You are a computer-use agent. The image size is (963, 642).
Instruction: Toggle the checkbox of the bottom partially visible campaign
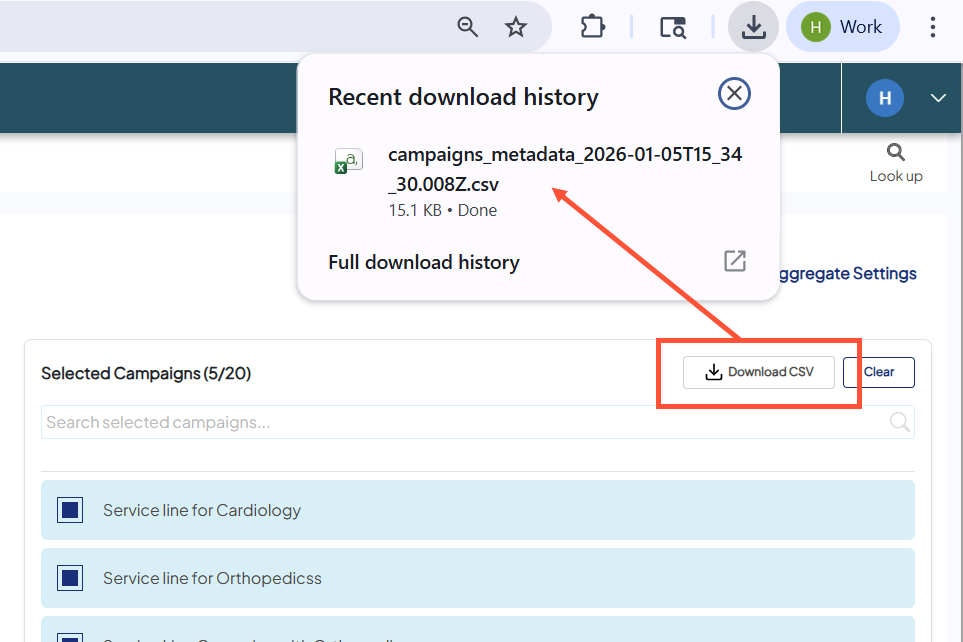tap(69, 637)
